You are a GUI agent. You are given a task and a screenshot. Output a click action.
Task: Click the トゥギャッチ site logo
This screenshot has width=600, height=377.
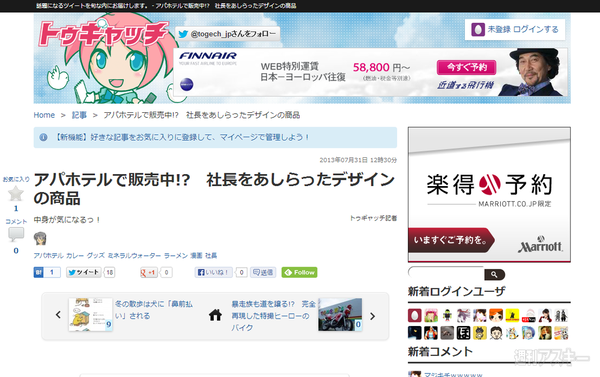pyautogui.click(x=103, y=33)
